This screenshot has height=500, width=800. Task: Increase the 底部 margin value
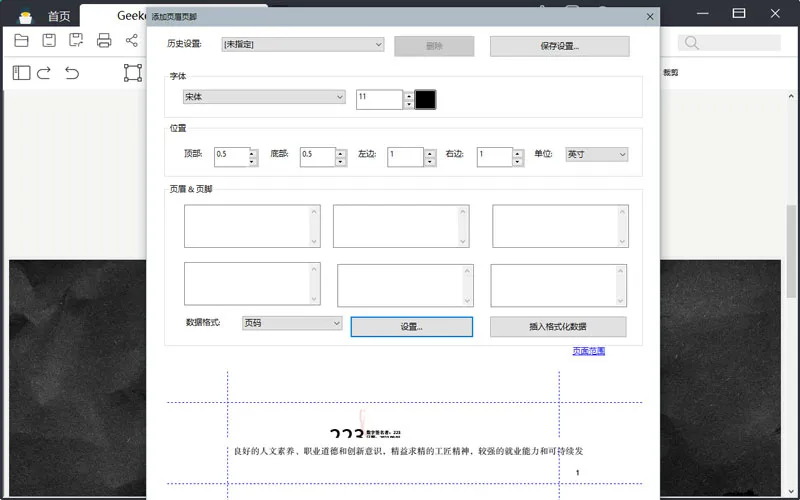tap(341, 154)
